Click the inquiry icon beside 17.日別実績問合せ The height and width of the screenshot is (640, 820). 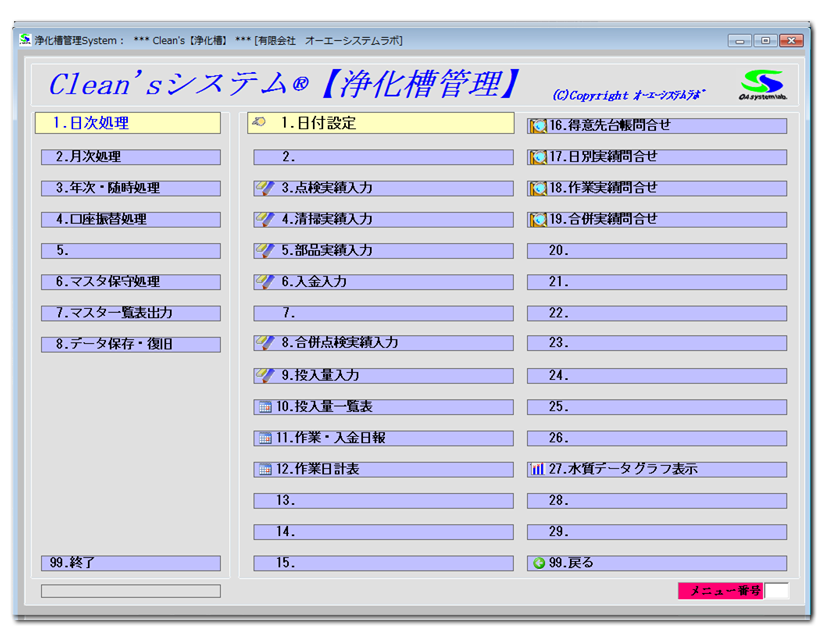(538, 157)
